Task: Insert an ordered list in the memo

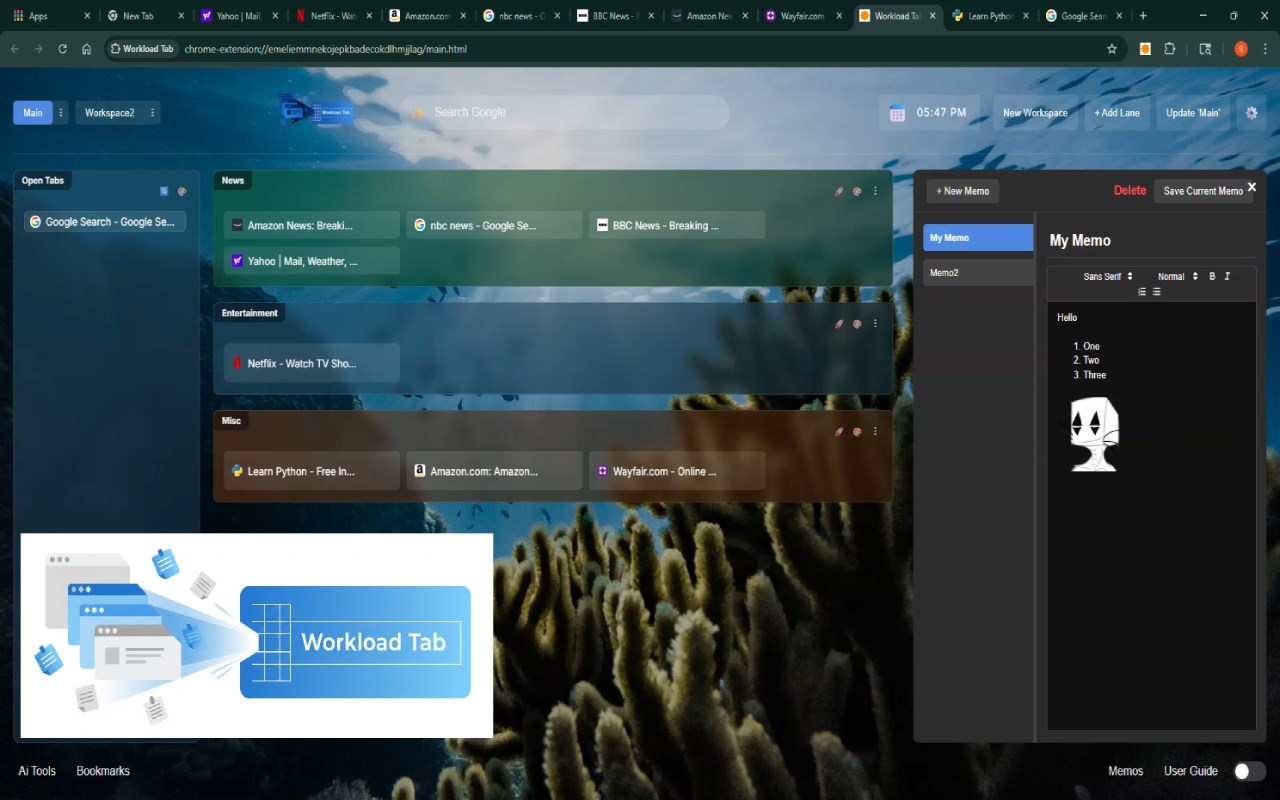Action: (1142, 292)
